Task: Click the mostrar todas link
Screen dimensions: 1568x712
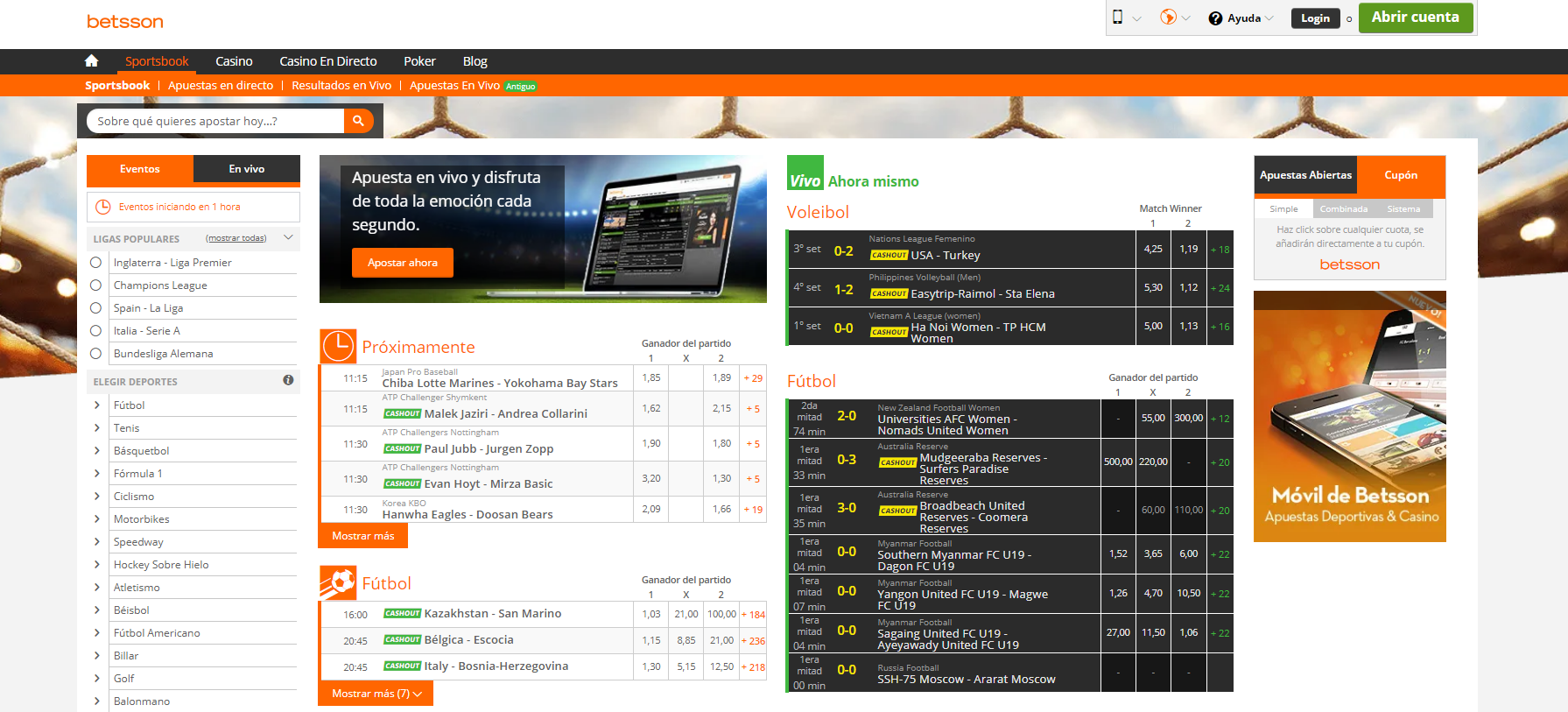Action: point(236,238)
